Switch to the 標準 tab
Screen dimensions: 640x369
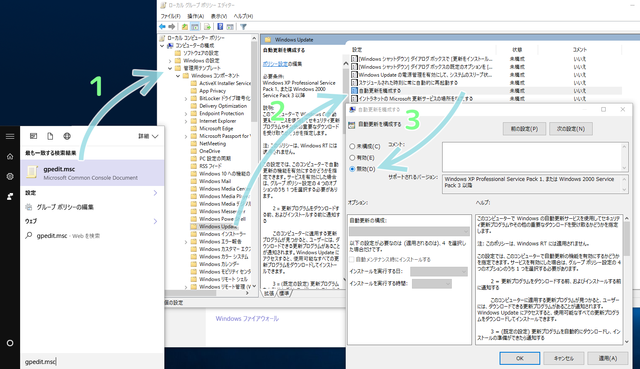coord(284,293)
